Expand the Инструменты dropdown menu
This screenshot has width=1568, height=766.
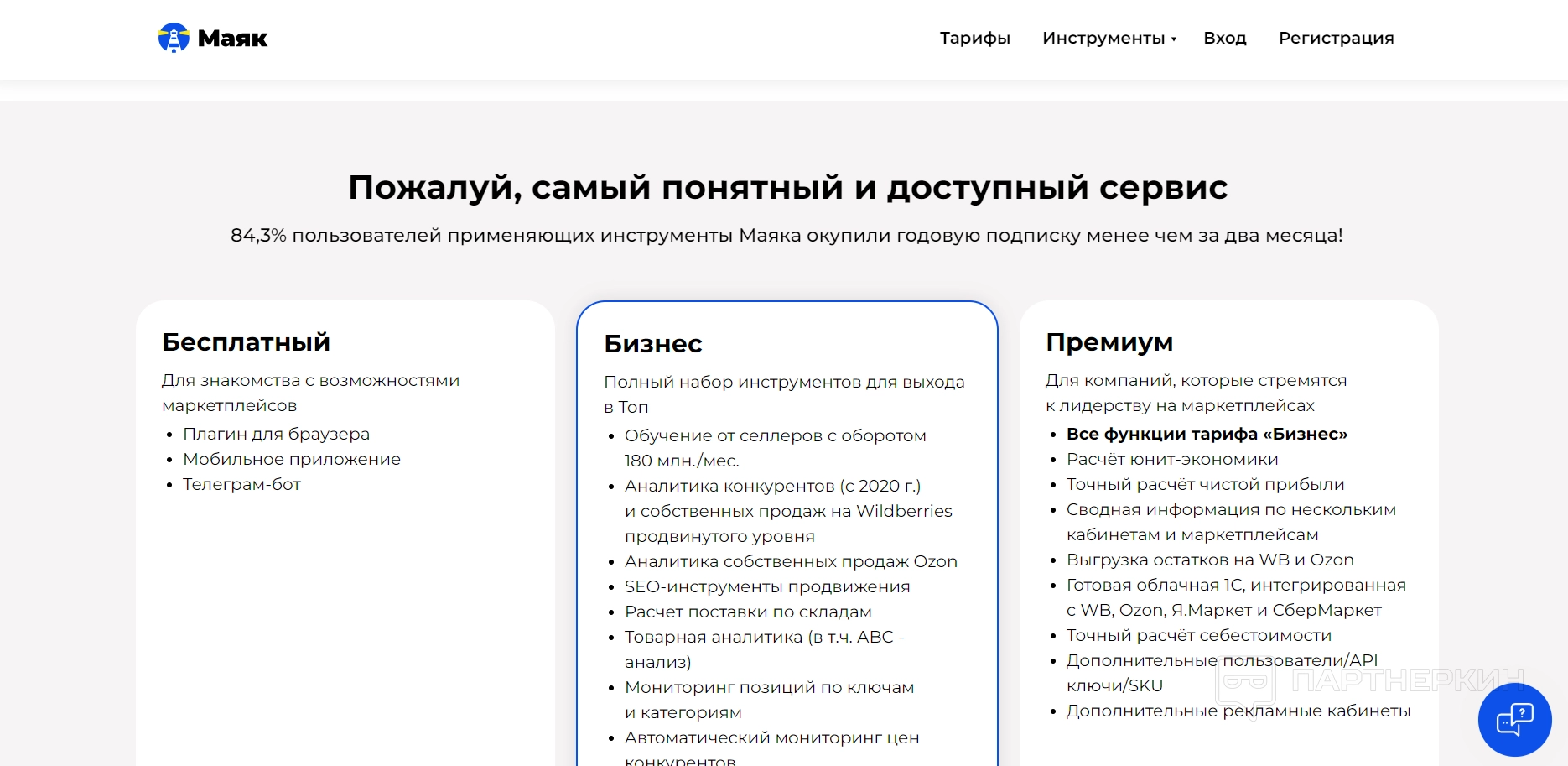tap(1109, 38)
